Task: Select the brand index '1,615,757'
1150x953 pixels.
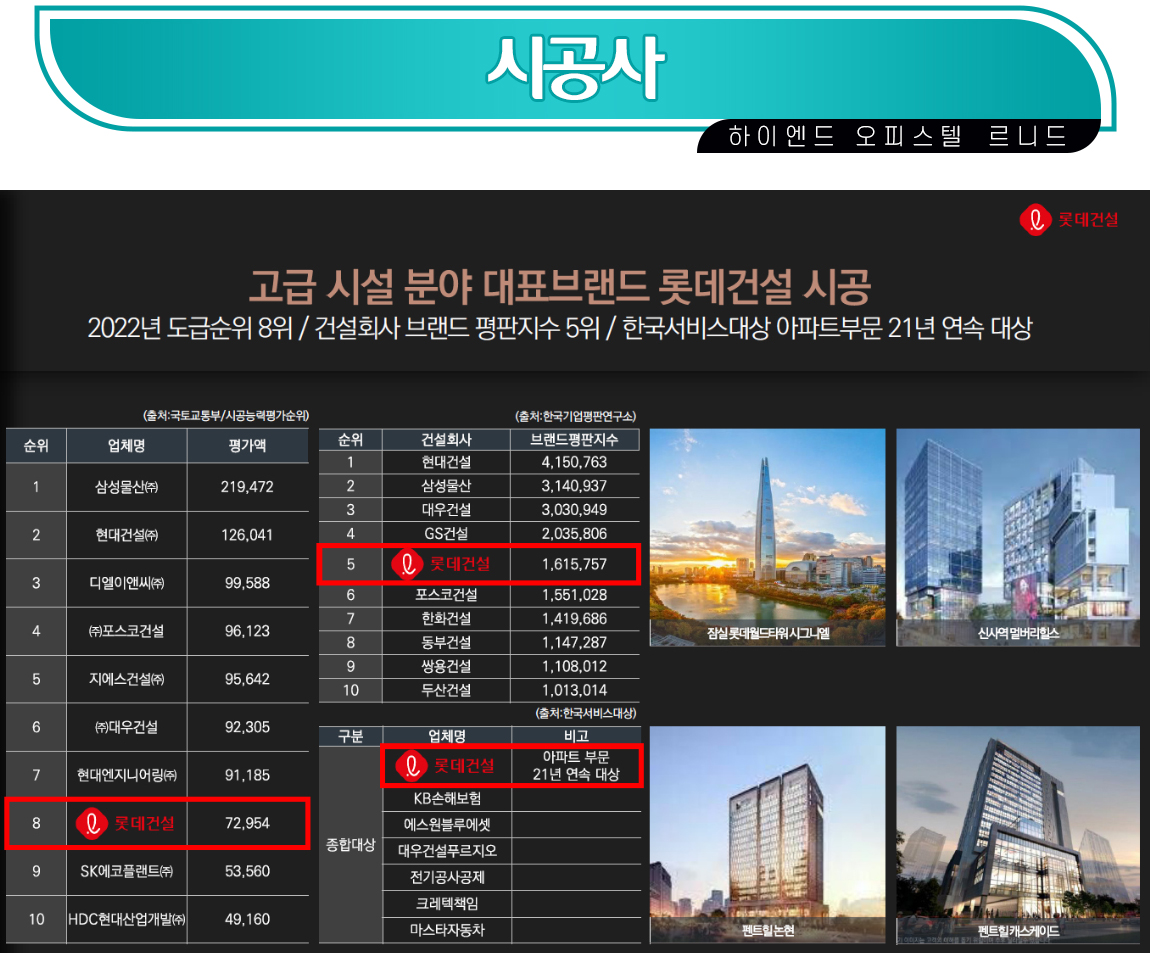Action: point(574,564)
